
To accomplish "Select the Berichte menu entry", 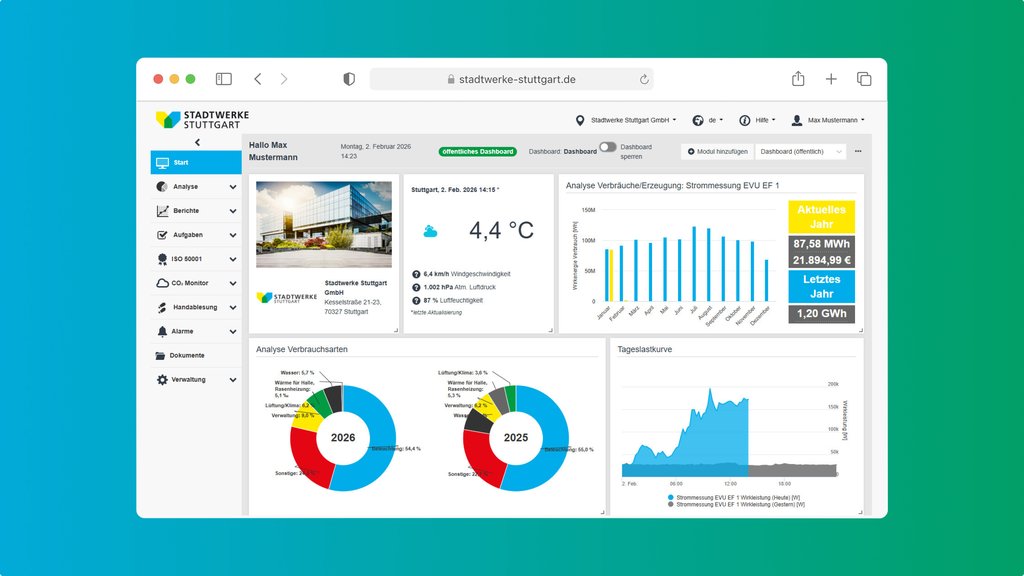I will [x=196, y=211].
